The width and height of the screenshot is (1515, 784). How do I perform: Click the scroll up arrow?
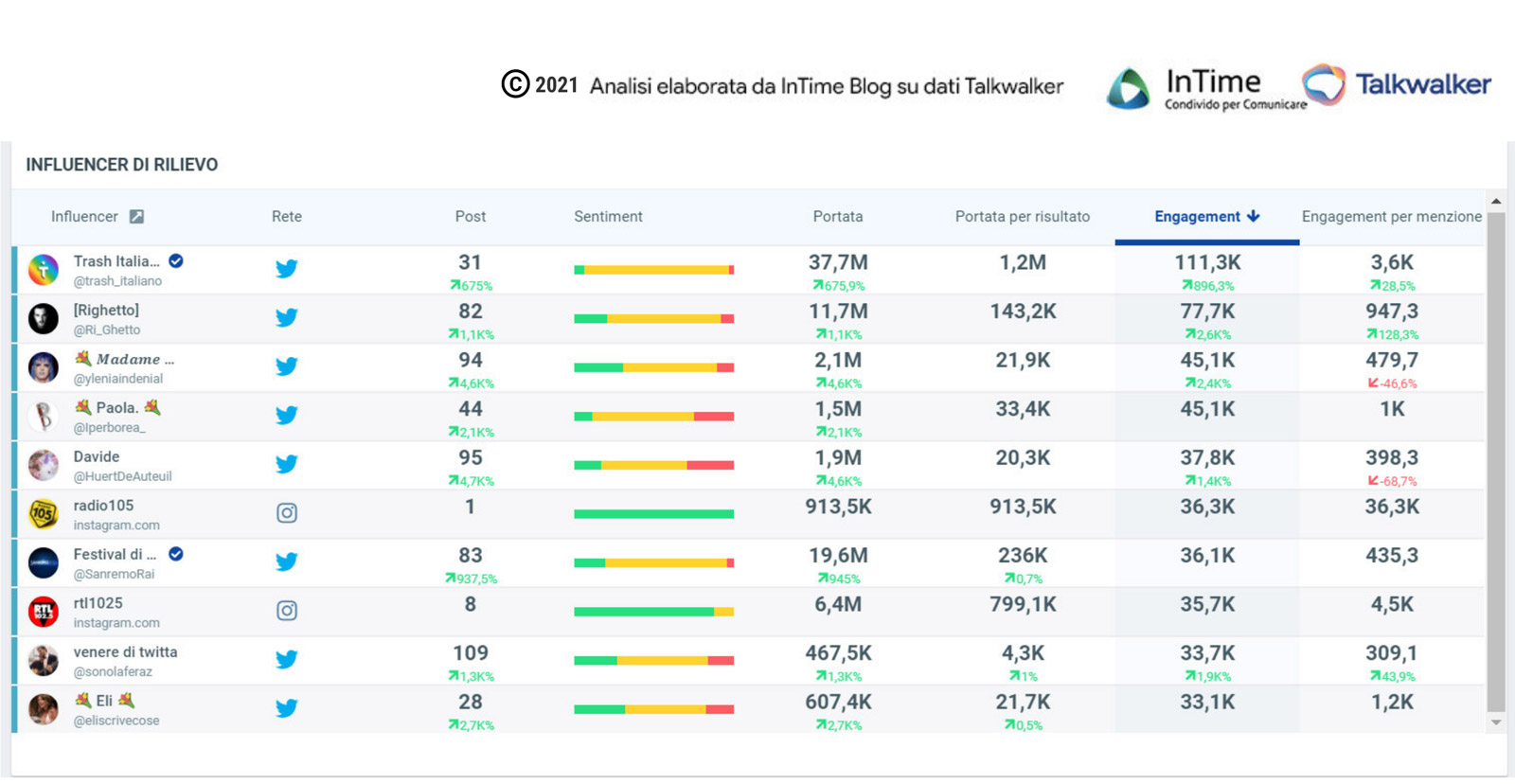[x=1496, y=201]
